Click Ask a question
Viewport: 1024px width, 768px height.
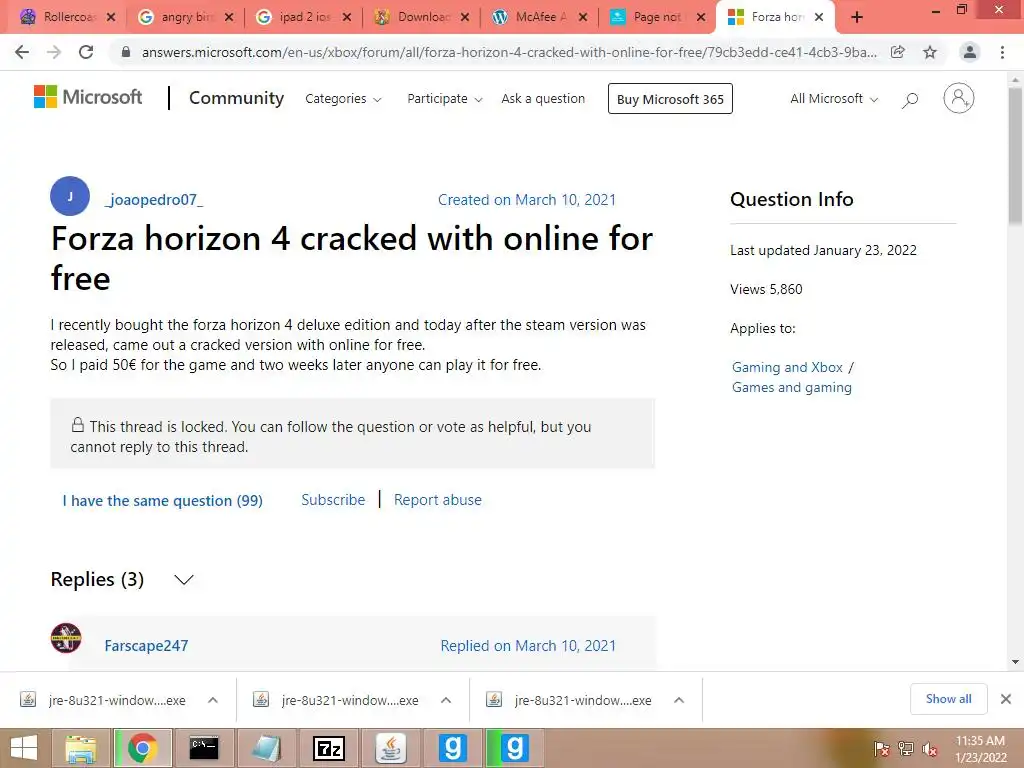pos(543,99)
